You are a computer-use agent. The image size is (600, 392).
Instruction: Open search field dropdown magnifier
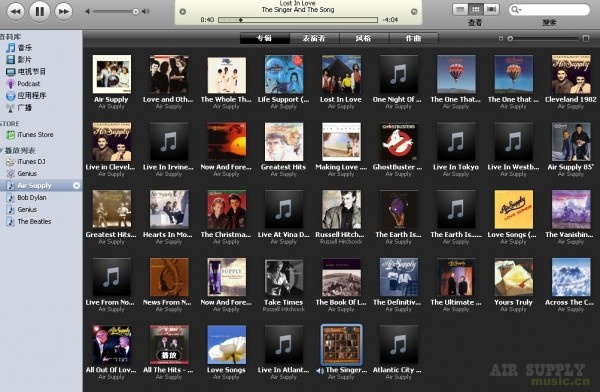(x=516, y=10)
